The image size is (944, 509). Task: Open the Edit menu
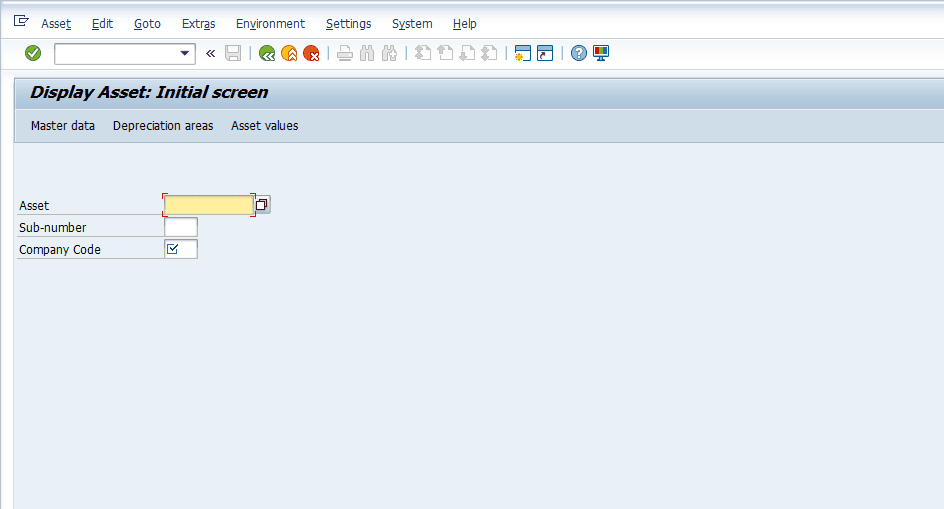click(102, 23)
